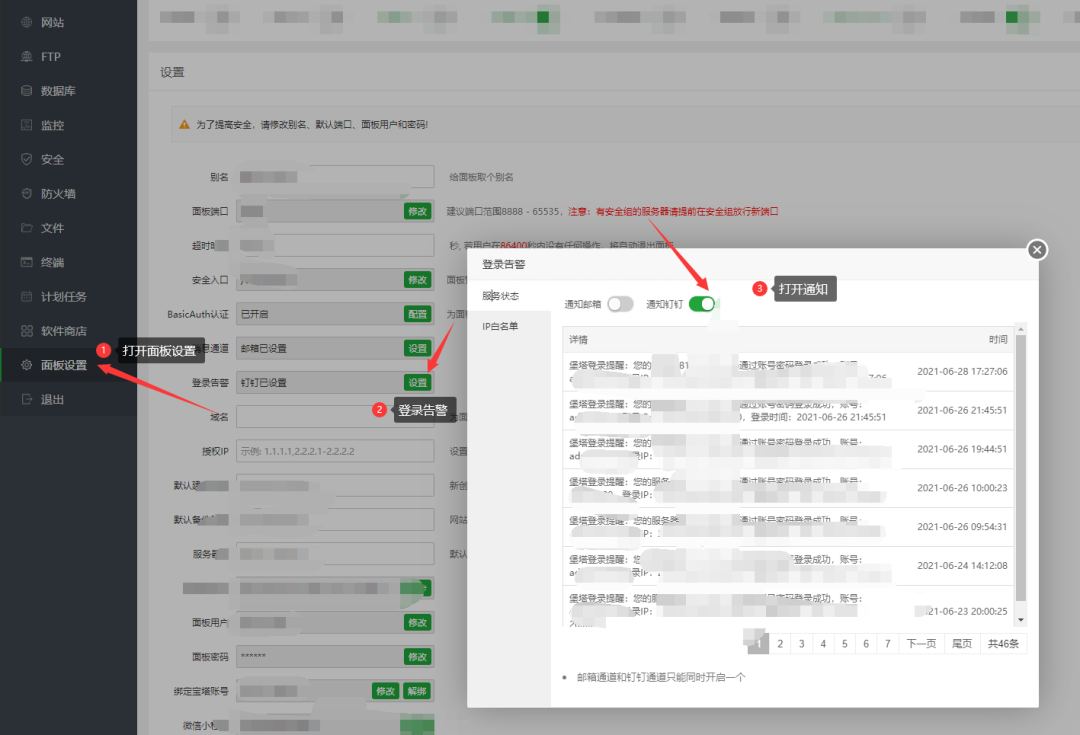Click 修改 button for 面板端口
Screen dimensions: 1080x735
tap(417, 211)
